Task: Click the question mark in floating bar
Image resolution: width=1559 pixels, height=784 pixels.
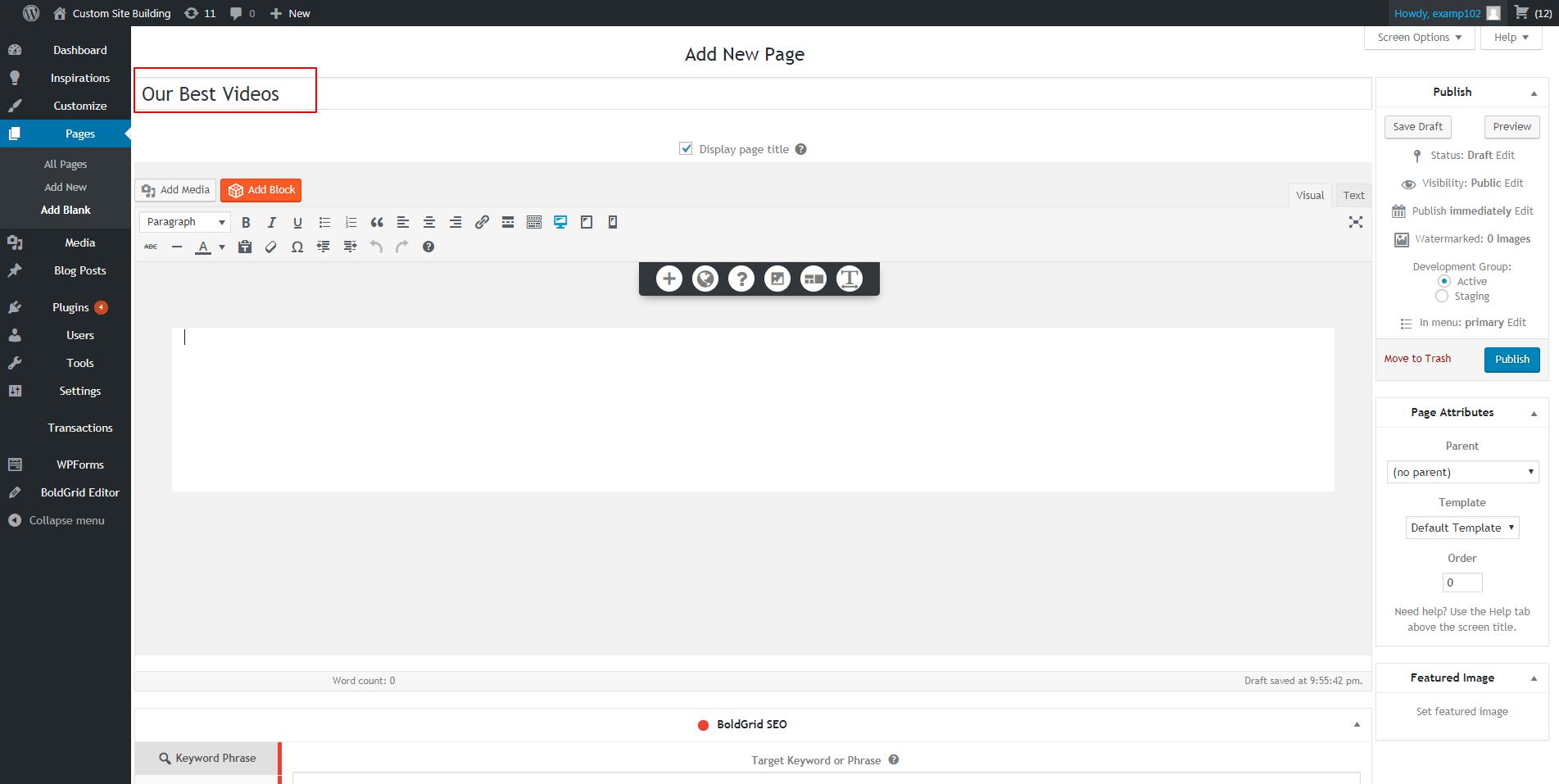Action: (741, 279)
